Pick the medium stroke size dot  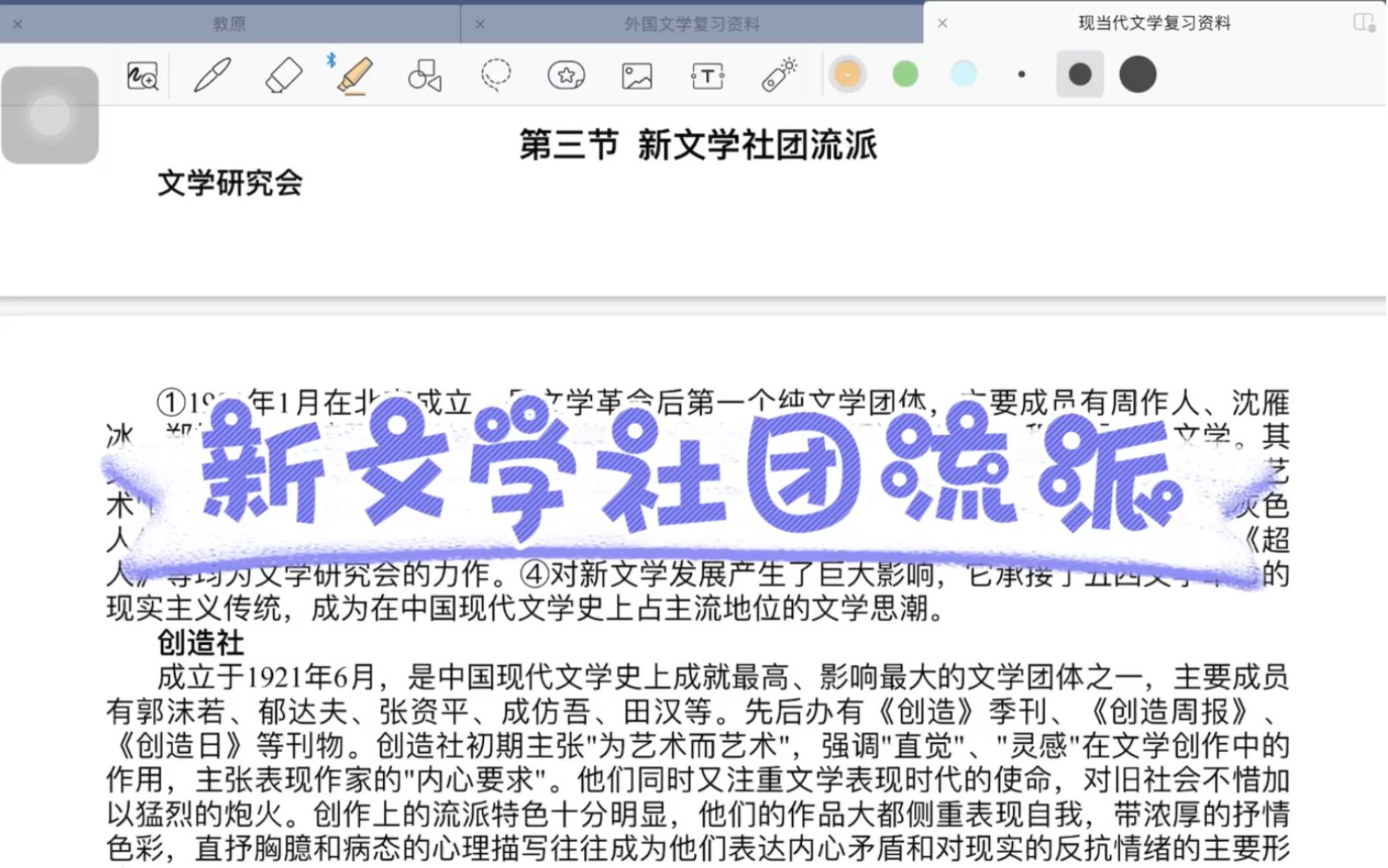tap(1080, 75)
